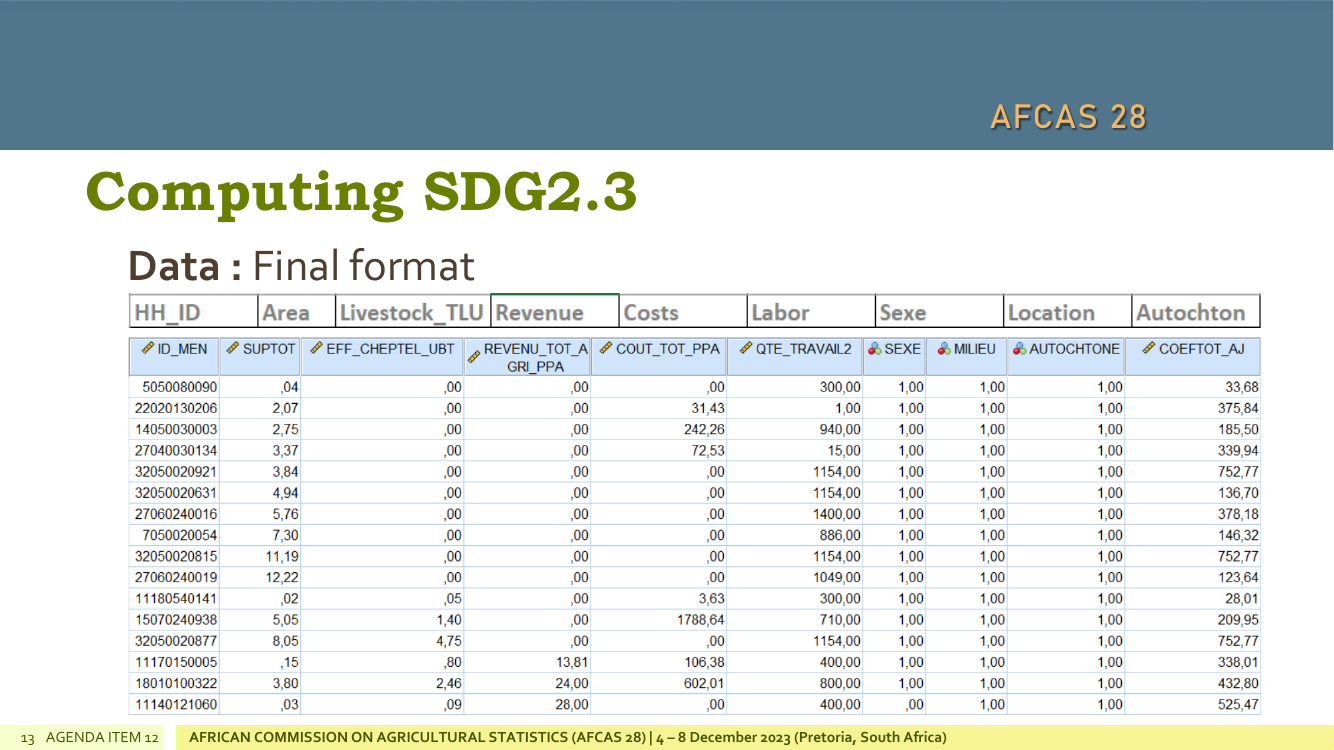Select household ID 22020130206
The image size is (1334, 750).
[x=176, y=408]
